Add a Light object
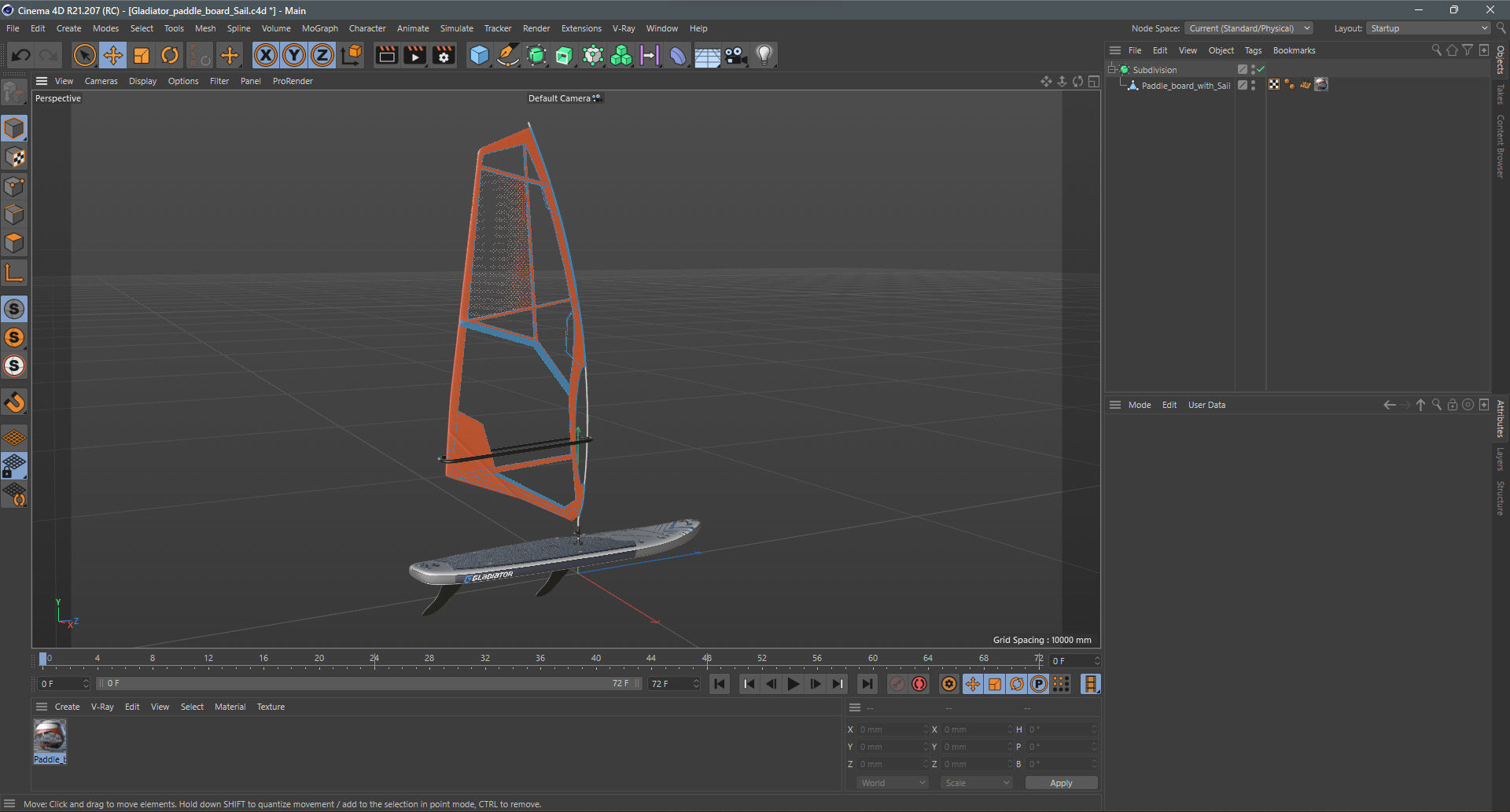The width and height of the screenshot is (1510, 812). click(764, 55)
